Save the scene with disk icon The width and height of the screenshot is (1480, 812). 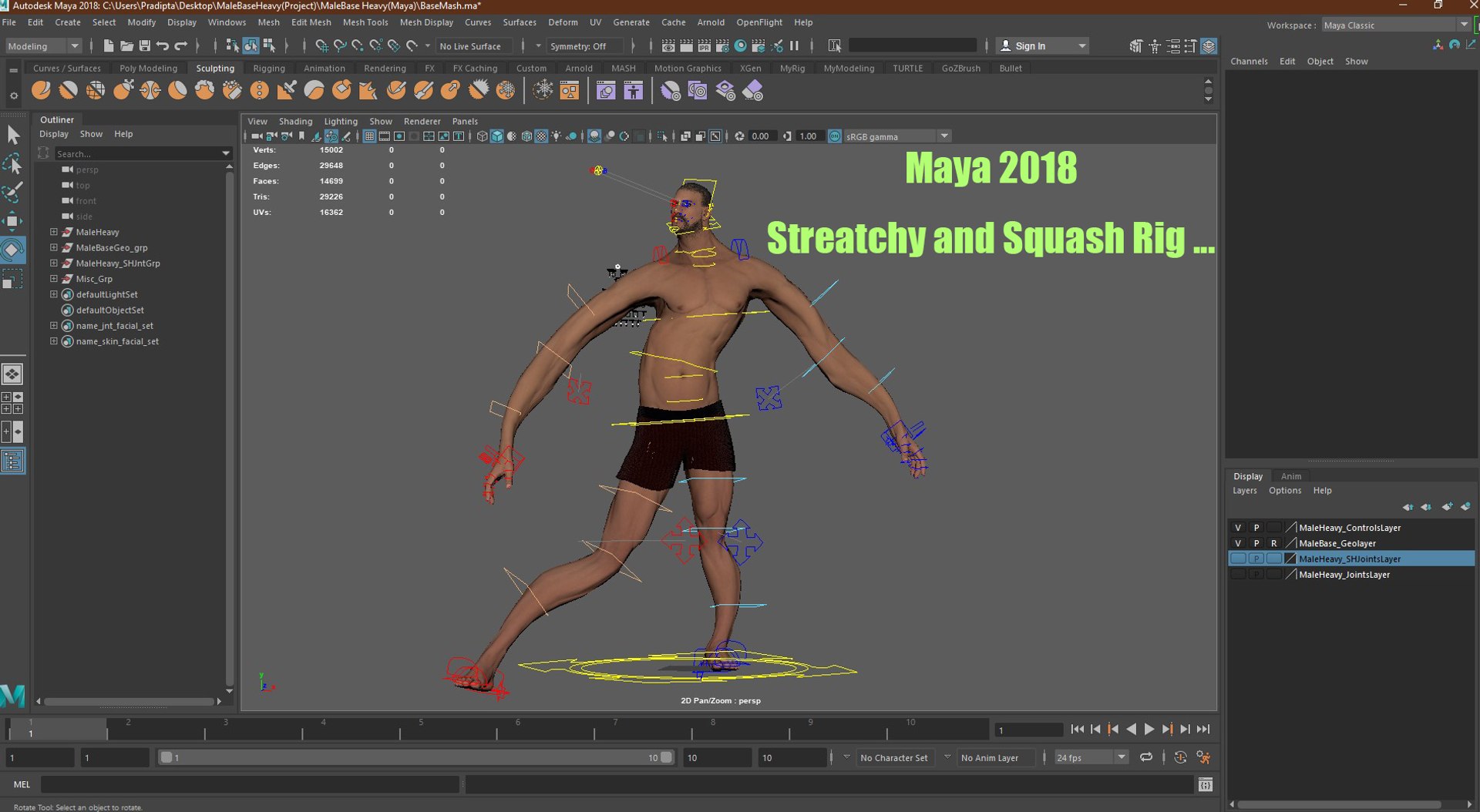(x=144, y=46)
